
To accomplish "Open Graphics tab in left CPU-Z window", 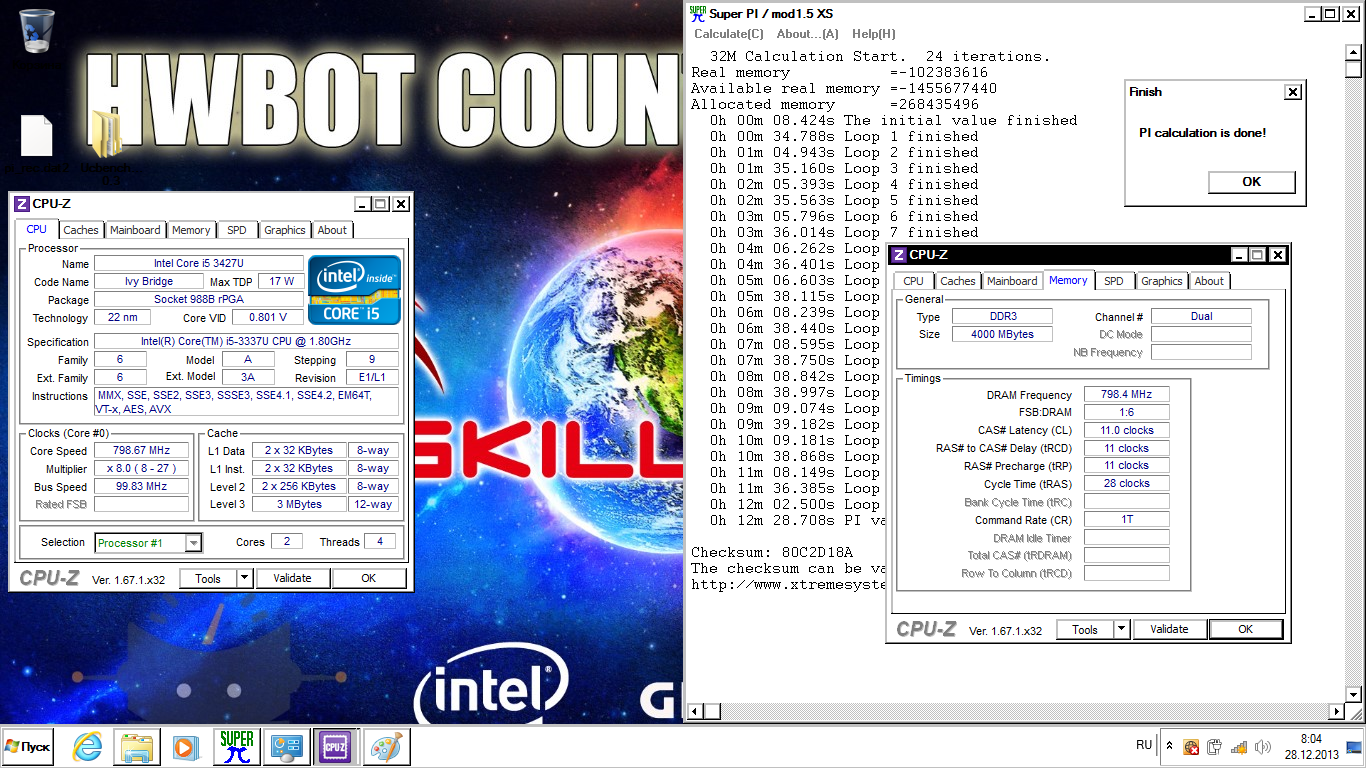I will 285,230.
